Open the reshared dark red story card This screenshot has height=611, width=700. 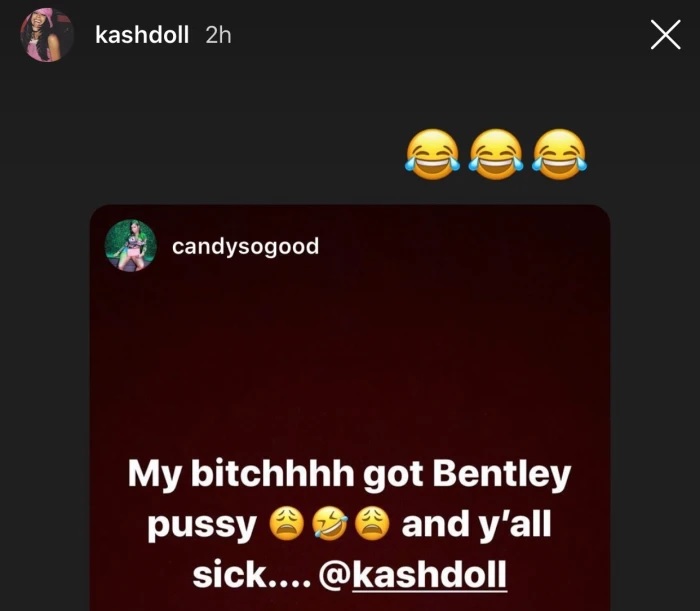350,408
